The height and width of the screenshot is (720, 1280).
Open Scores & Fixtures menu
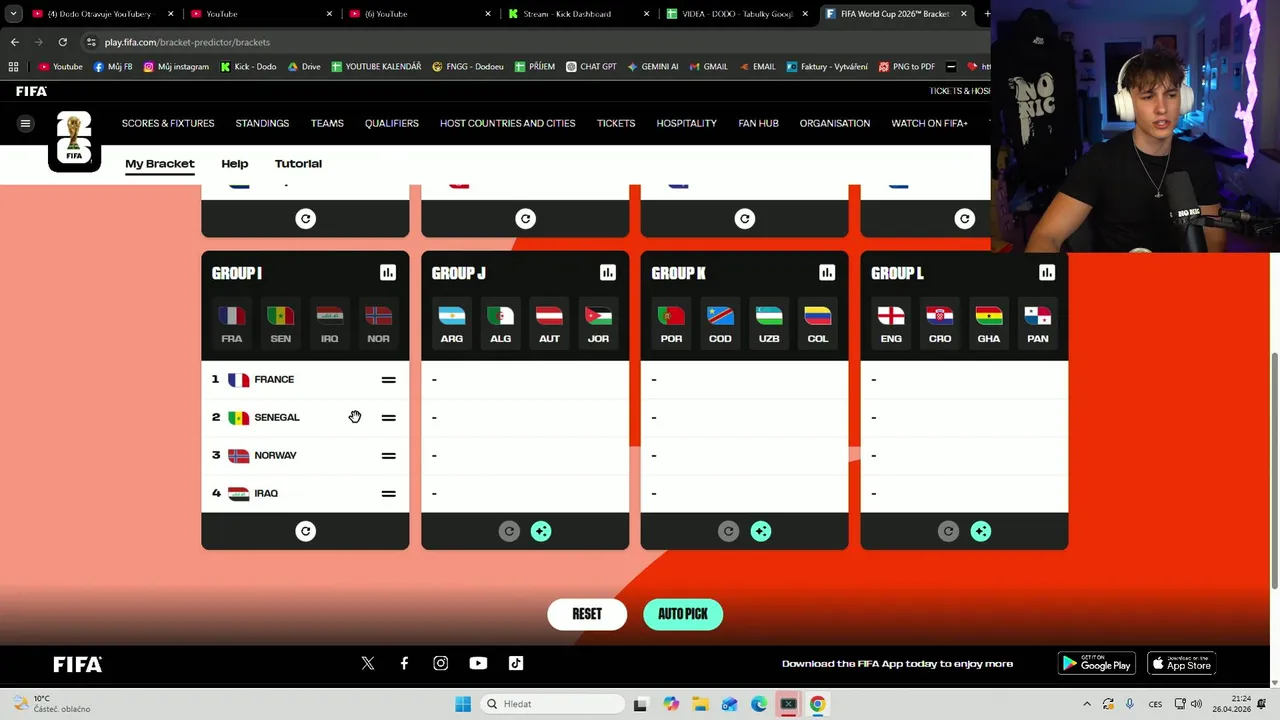[x=168, y=123]
